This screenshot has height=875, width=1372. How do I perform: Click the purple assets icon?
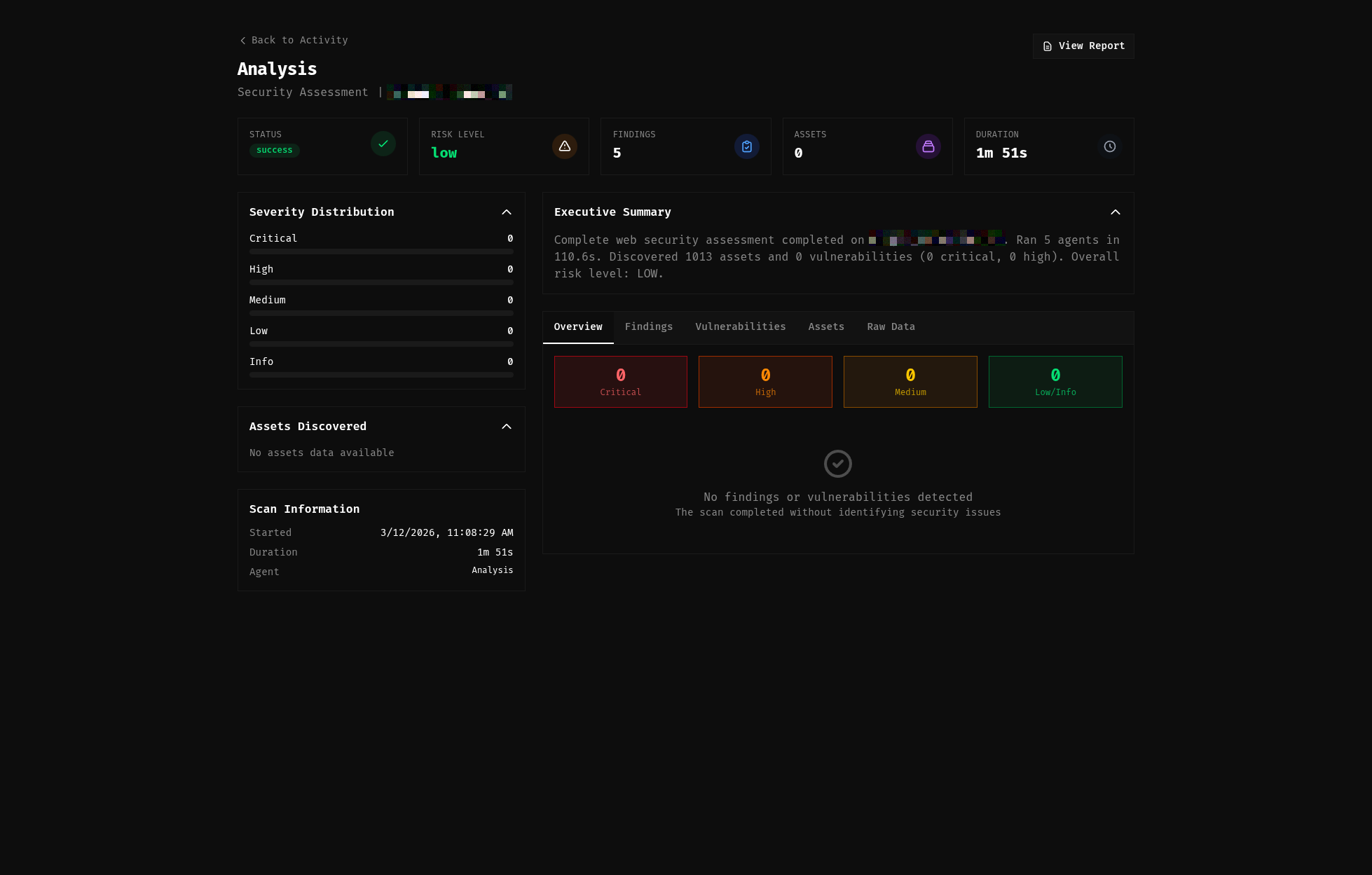tap(928, 146)
